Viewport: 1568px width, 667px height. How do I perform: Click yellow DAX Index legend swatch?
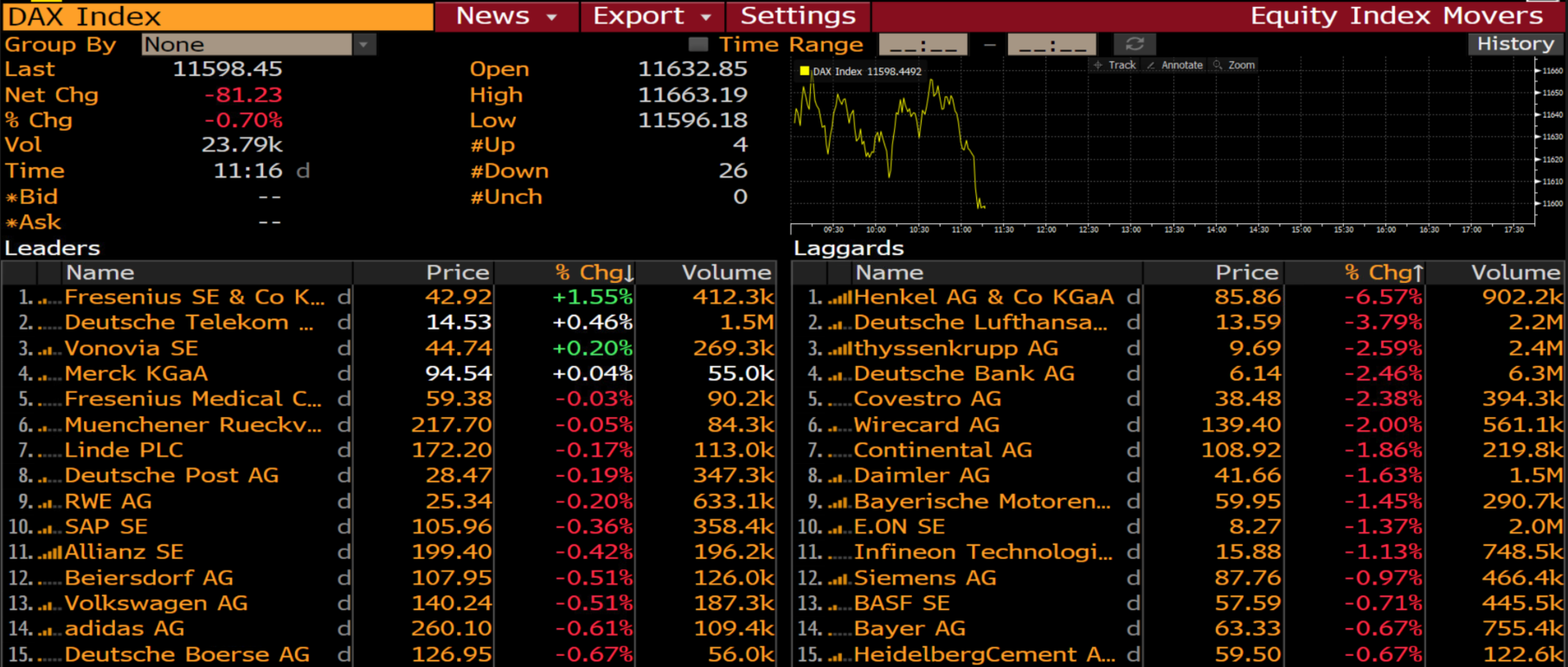click(805, 71)
